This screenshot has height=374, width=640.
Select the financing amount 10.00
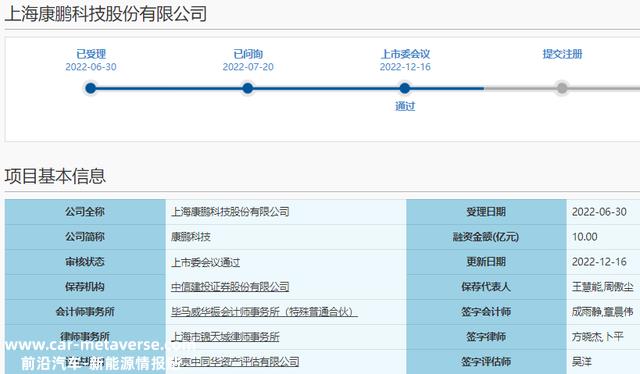[584, 237]
